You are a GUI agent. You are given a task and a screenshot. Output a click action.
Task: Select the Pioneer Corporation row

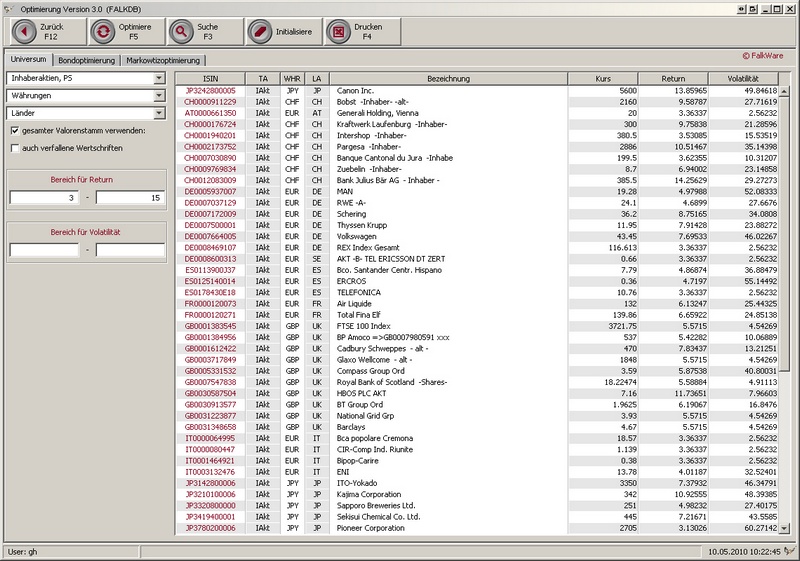point(477,528)
